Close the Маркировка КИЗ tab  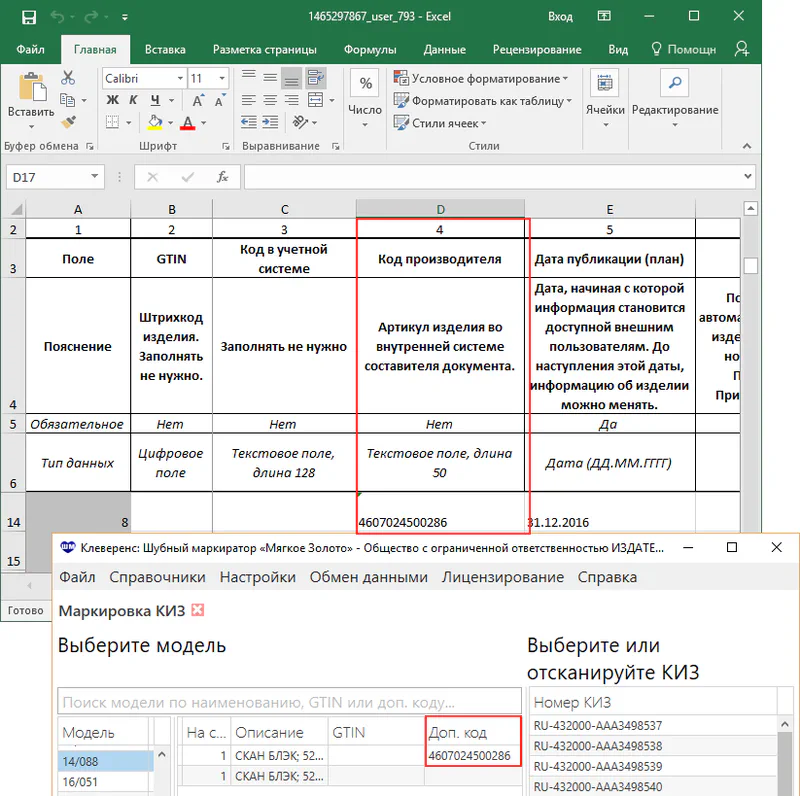[198, 609]
